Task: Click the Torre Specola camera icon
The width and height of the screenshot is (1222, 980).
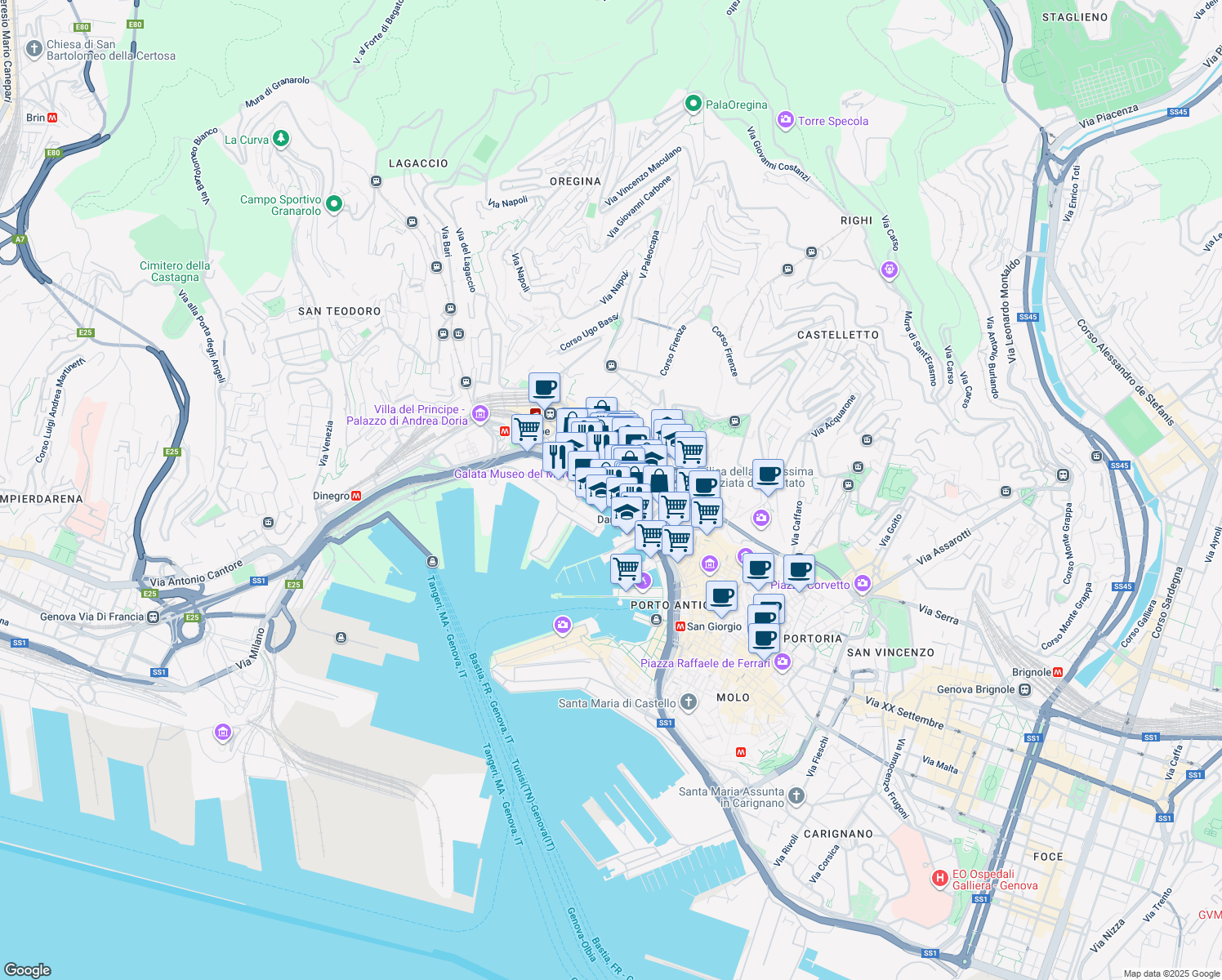Action: (785, 121)
